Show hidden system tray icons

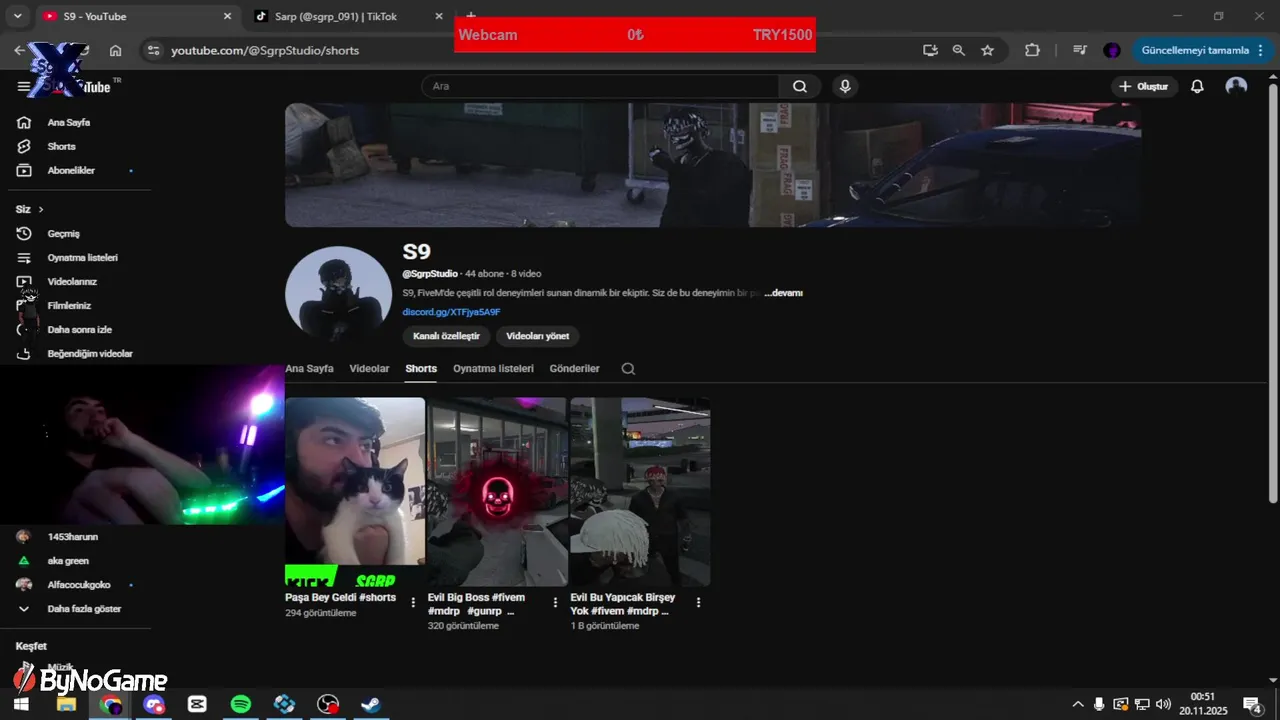pyautogui.click(x=1078, y=705)
